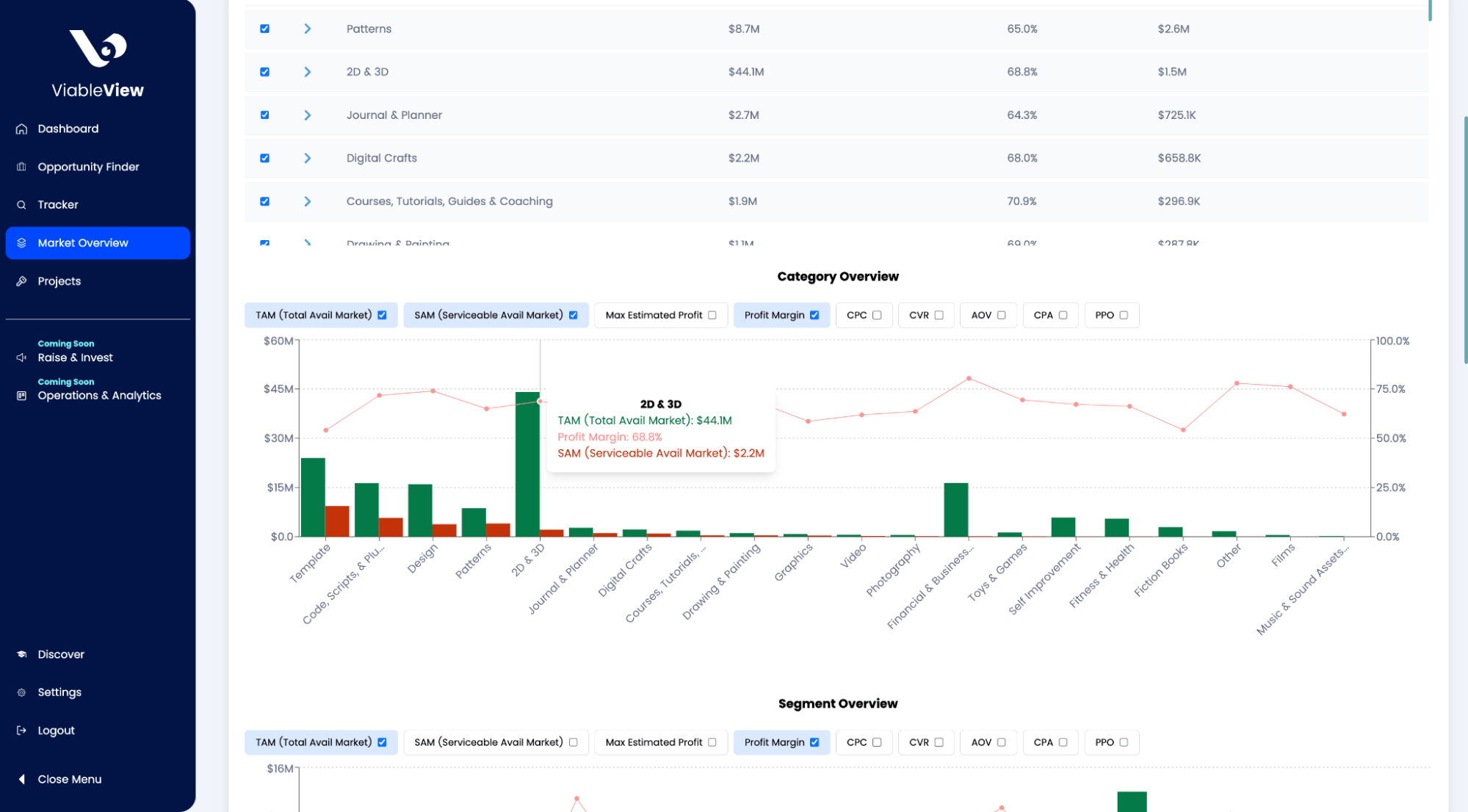
Task: Click the ViableView logo icon
Action: (98, 48)
